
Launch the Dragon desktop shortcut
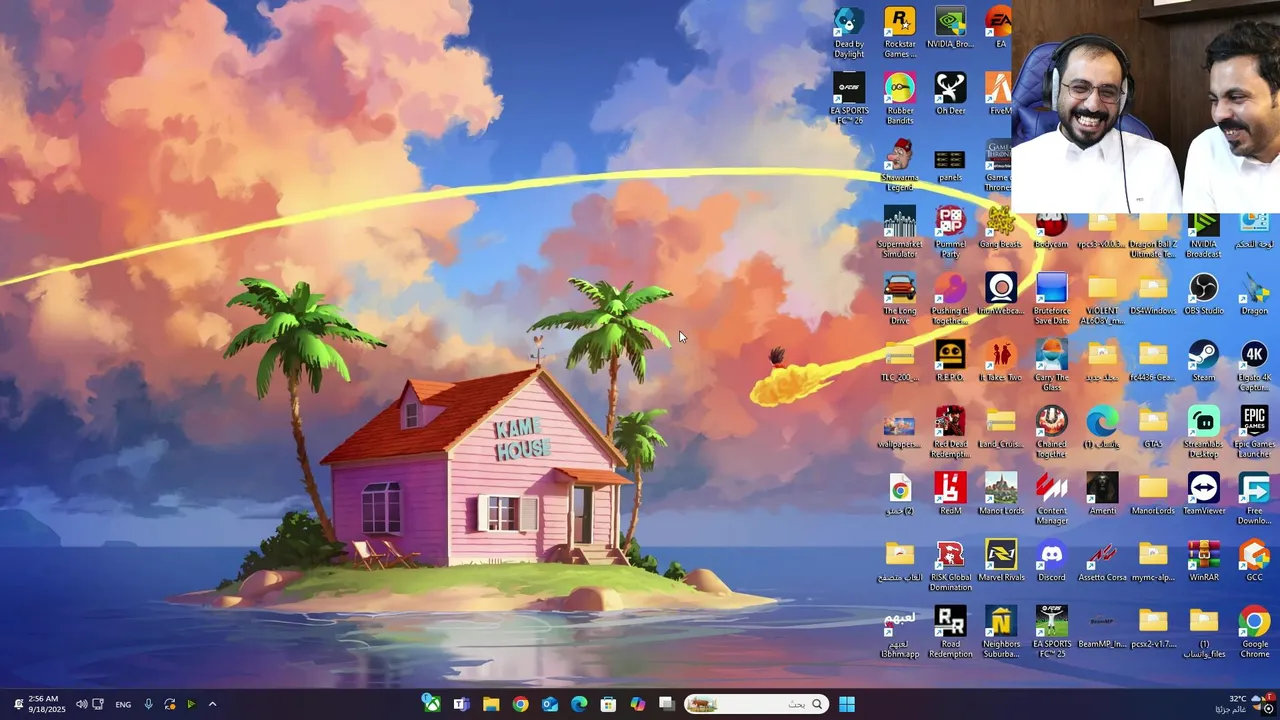(x=1254, y=294)
